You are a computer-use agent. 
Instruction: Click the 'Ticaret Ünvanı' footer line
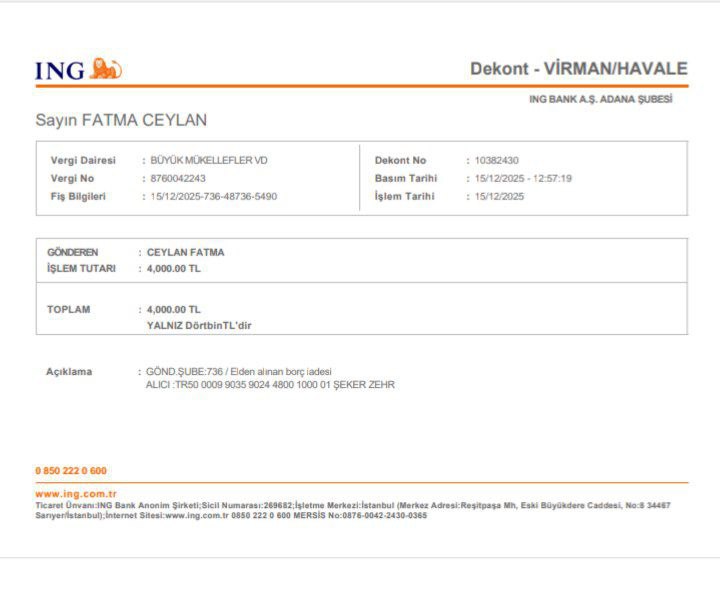(x=353, y=505)
